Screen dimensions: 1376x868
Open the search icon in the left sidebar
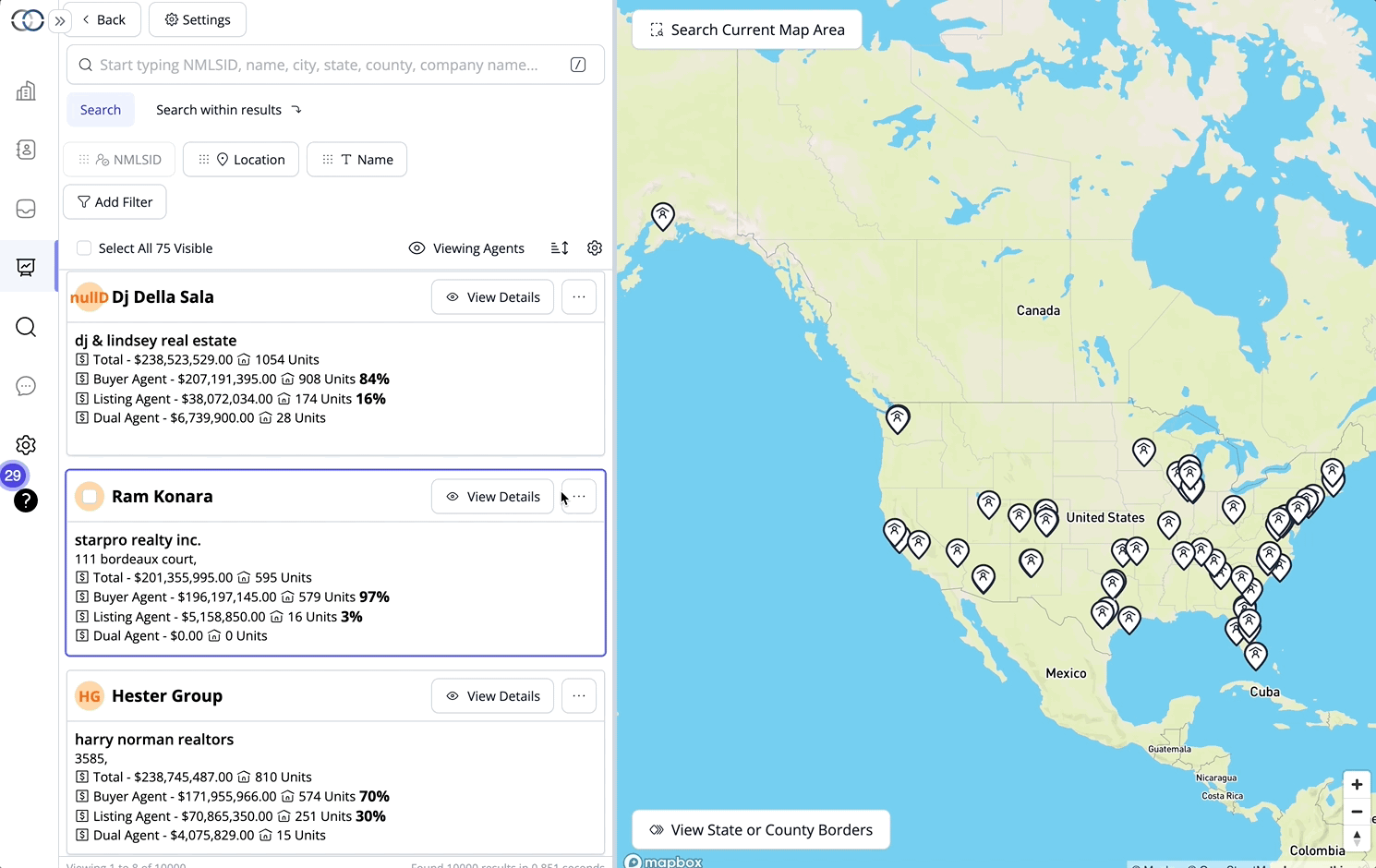[25, 327]
